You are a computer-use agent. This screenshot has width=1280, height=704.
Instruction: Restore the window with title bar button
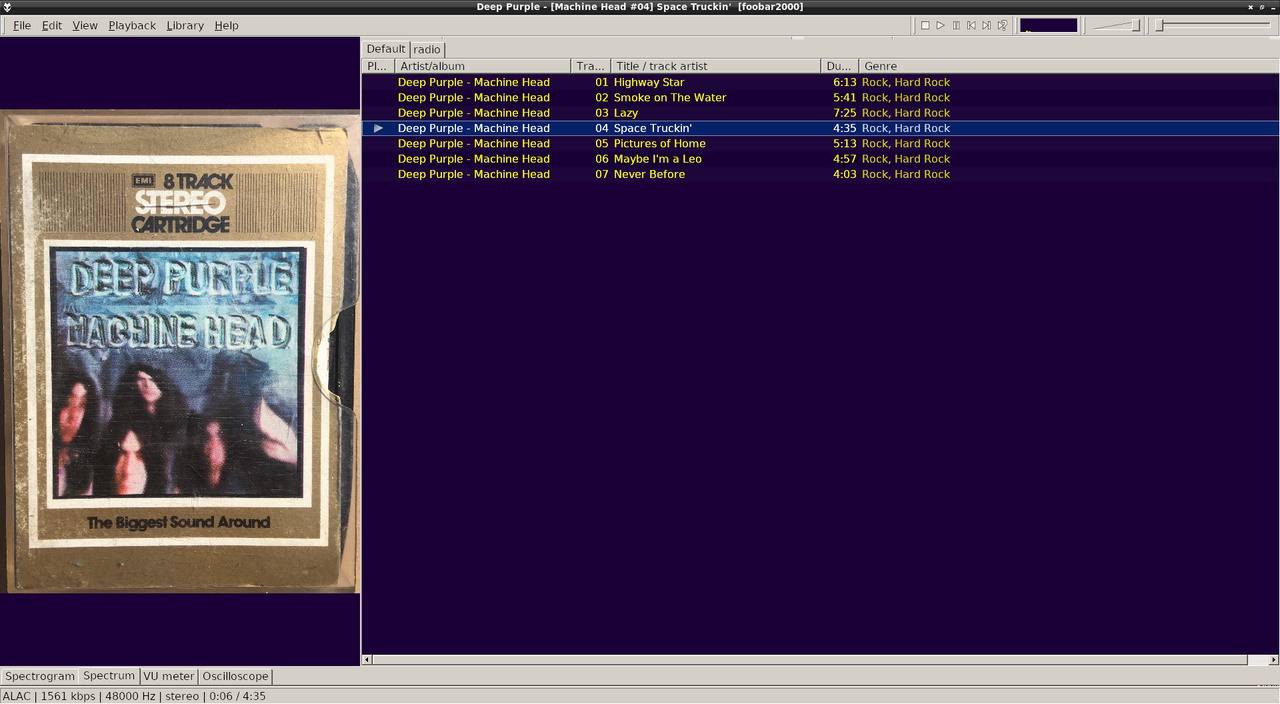click(1262, 7)
